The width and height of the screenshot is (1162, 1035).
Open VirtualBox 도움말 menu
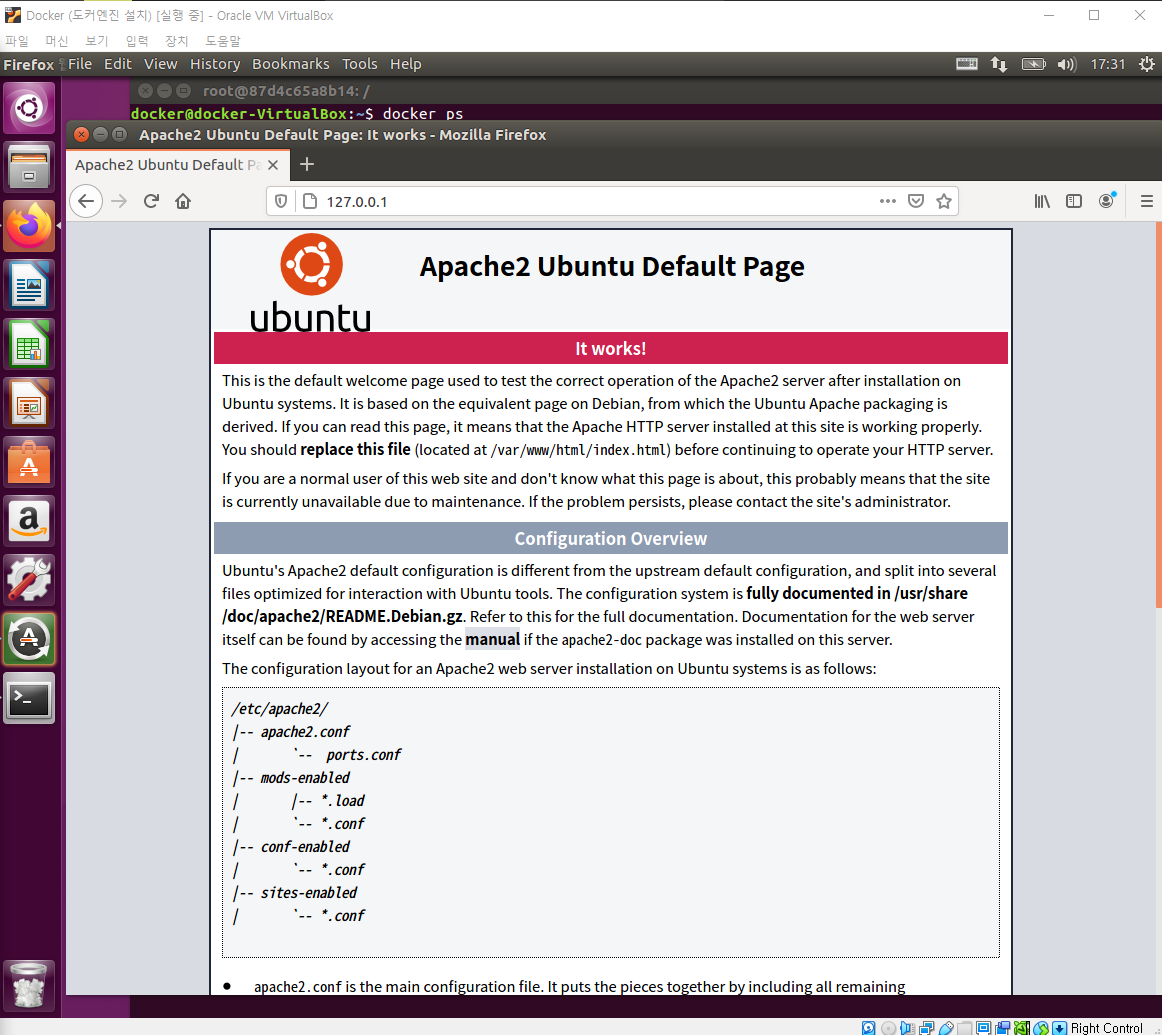(223, 41)
